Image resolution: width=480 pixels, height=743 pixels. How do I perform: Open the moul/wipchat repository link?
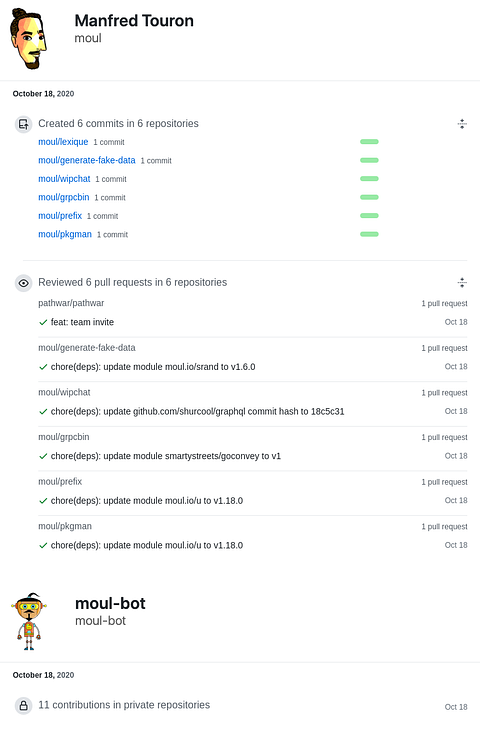coord(64,179)
